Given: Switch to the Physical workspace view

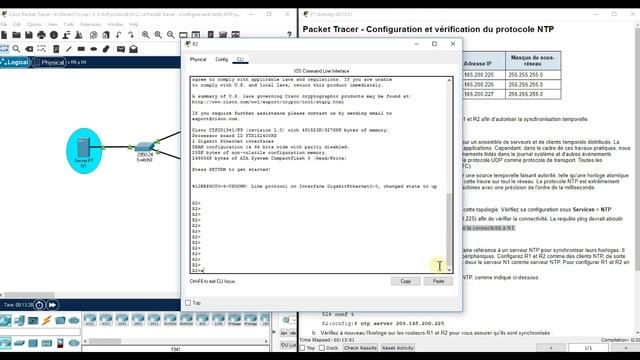Looking at the screenshot, I should 50,62.
